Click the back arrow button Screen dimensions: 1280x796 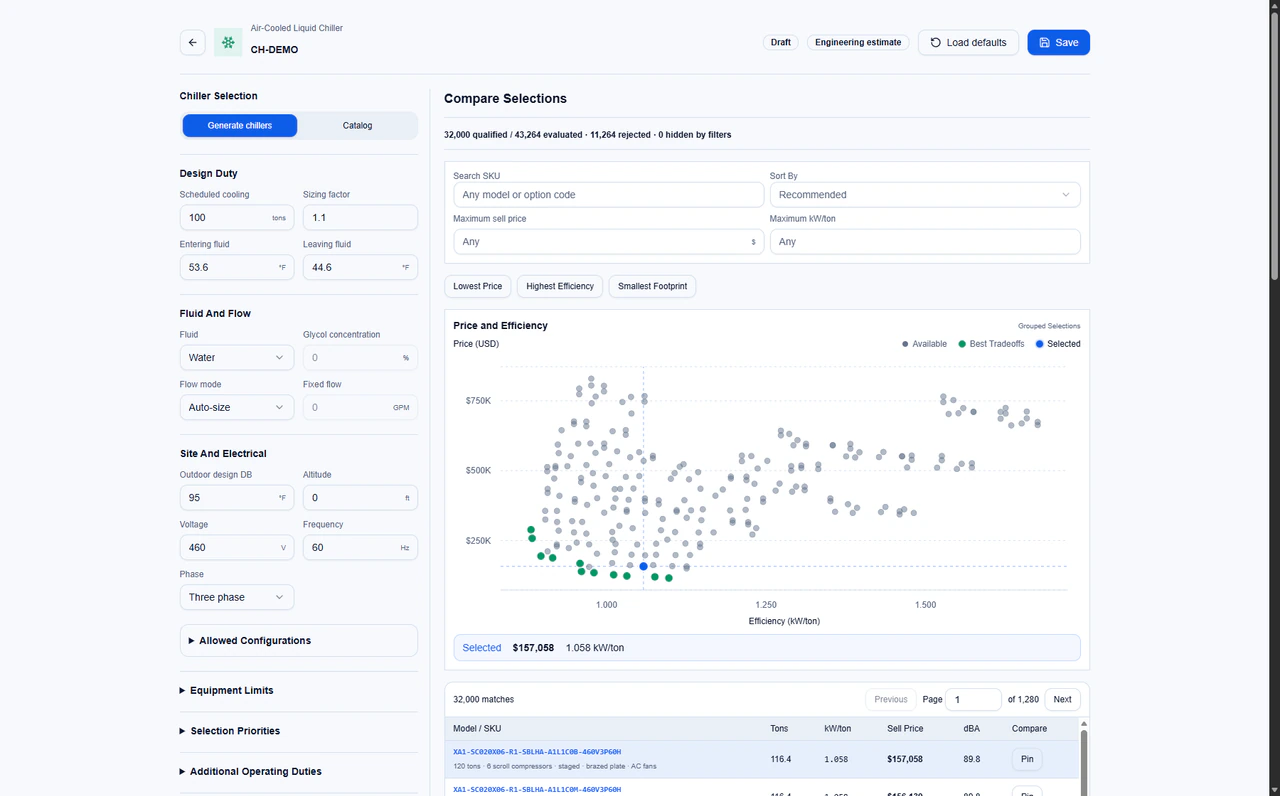coord(193,42)
